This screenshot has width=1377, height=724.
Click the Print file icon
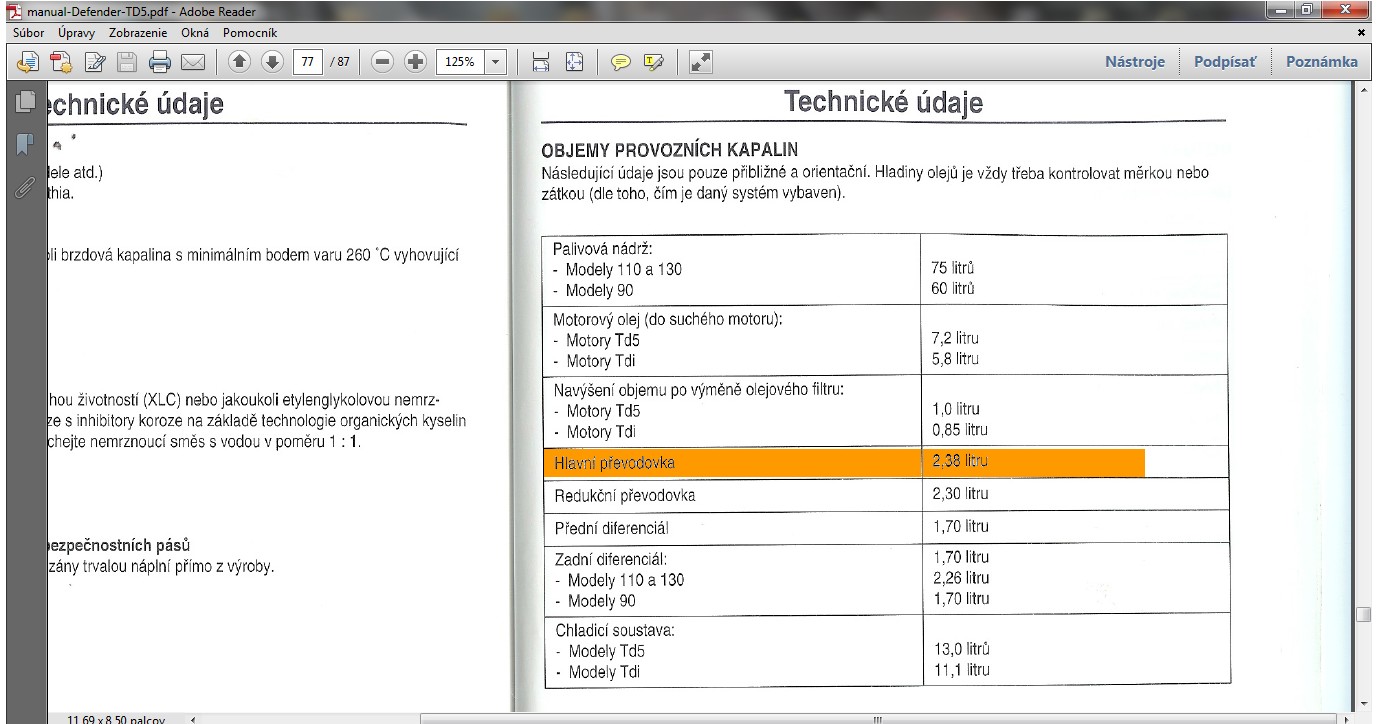(x=160, y=62)
